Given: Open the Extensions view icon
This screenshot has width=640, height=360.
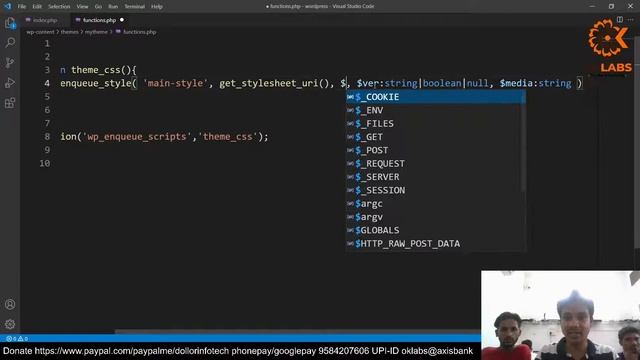Looking at the screenshot, I should click(x=10, y=102).
